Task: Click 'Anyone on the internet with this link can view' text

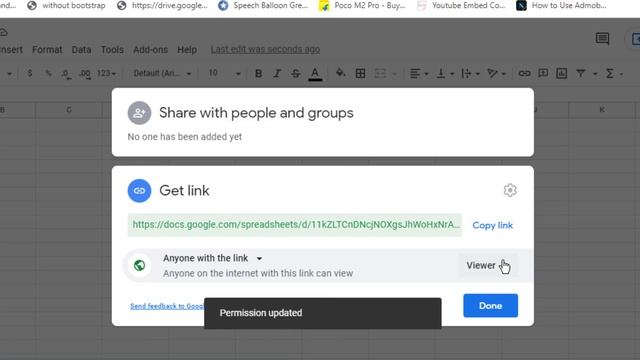Action: click(x=258, y=273)
